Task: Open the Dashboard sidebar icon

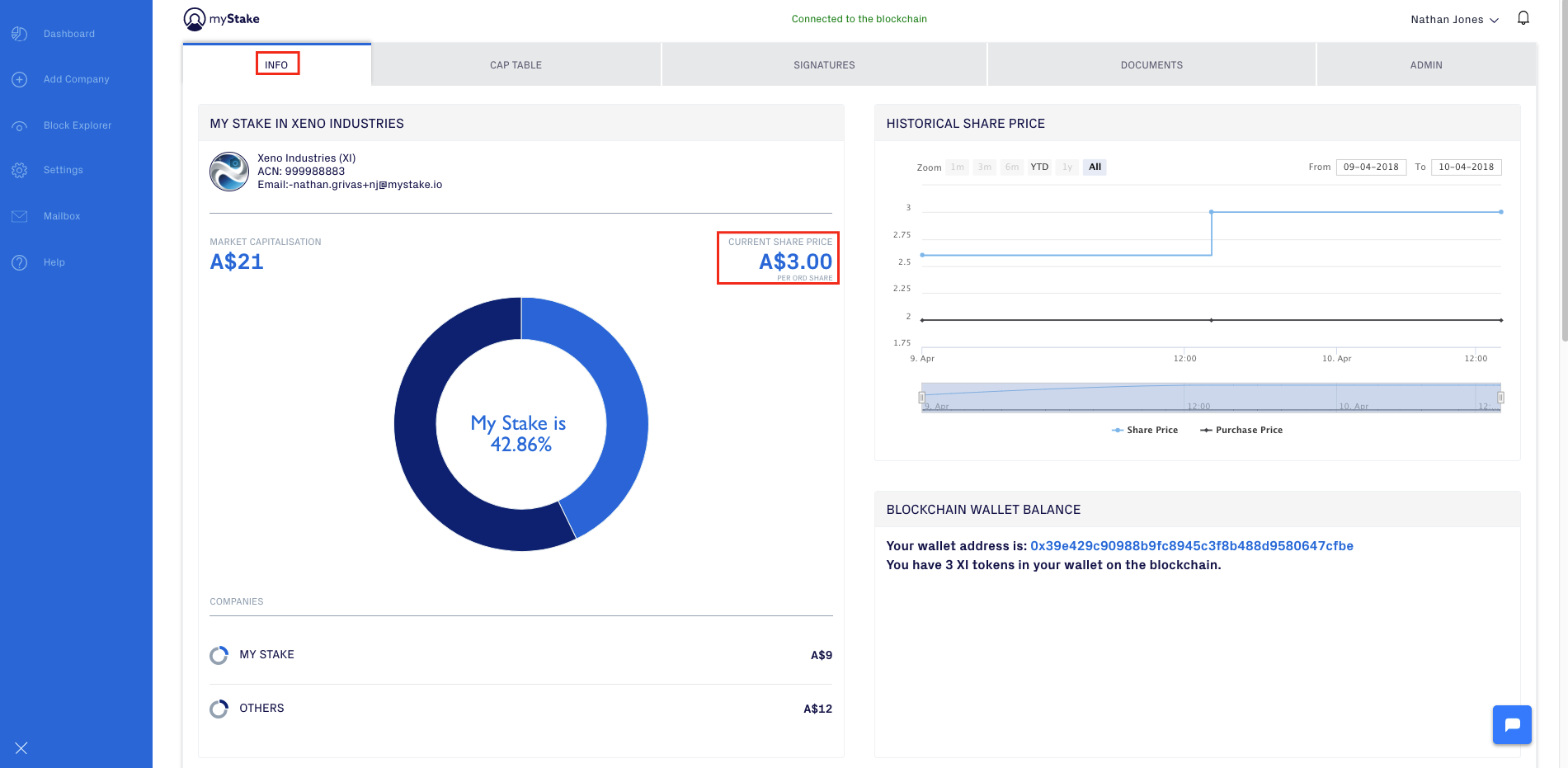Action: pos(20,34)
